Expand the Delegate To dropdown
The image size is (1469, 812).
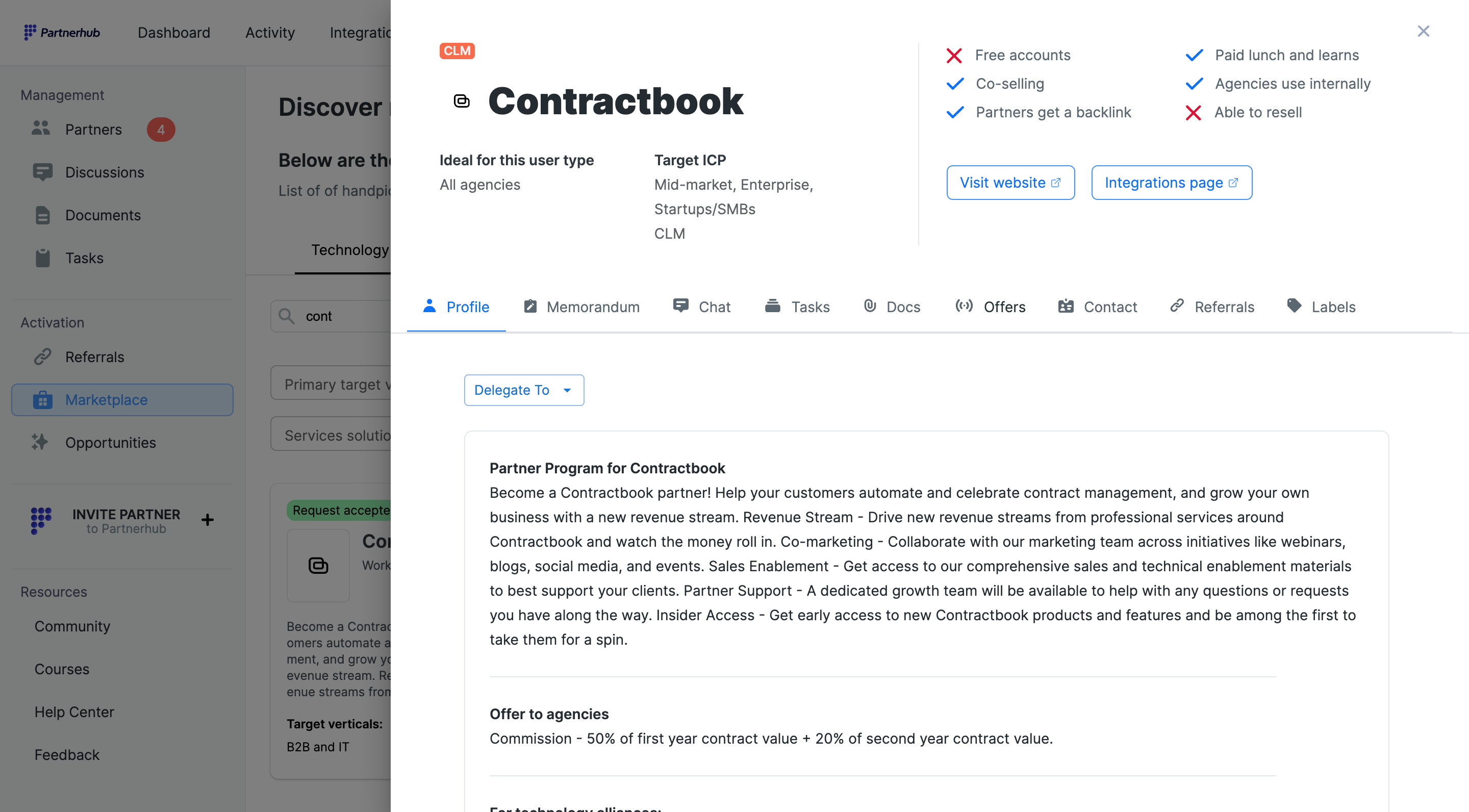[x=523, y=390]
